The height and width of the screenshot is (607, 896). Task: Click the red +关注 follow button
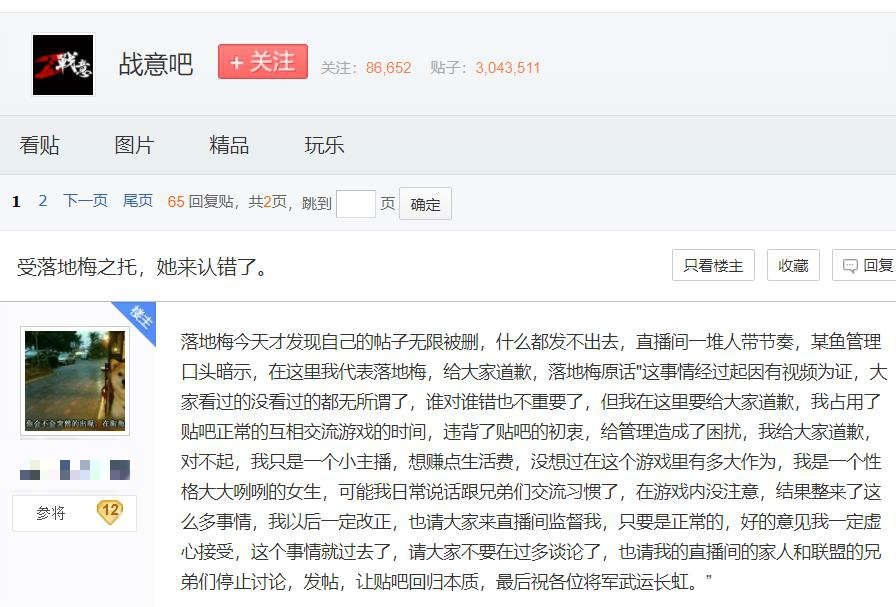pyautogui.click(x=263, y=62)
